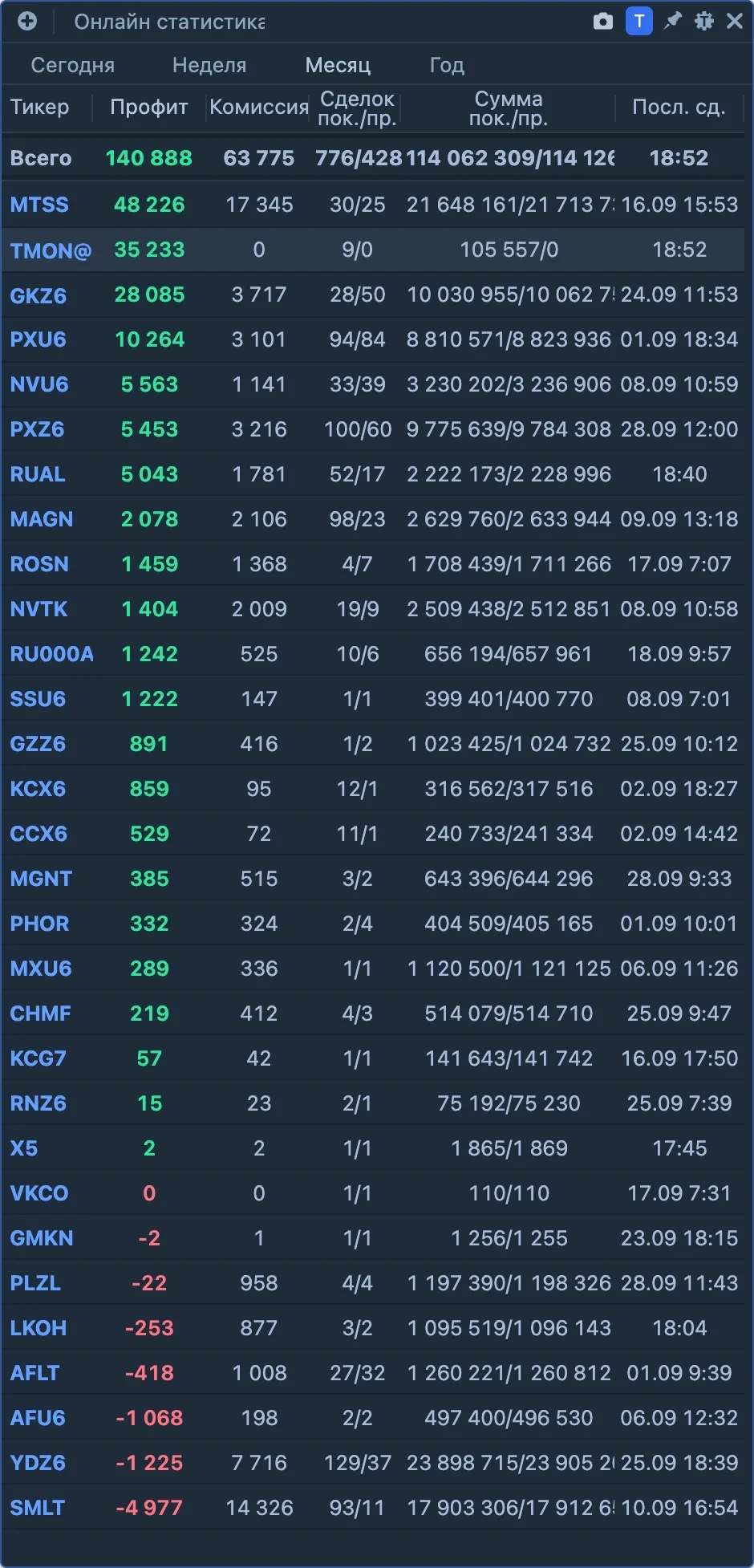
Task: Click the Всего totals row
Action: click(373, 158)
